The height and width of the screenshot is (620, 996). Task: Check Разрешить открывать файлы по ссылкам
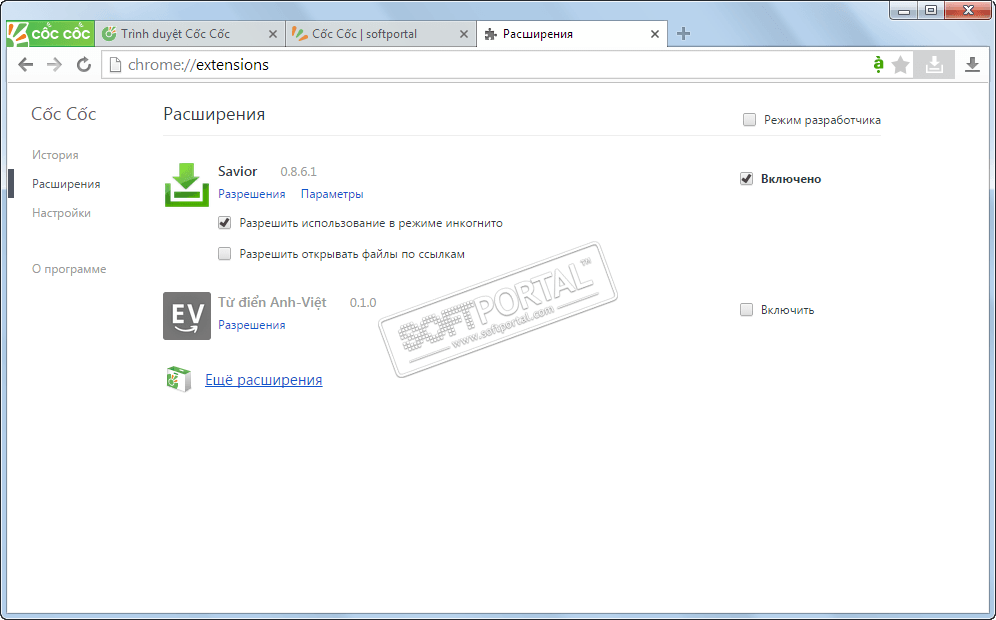tap(224, 254)
